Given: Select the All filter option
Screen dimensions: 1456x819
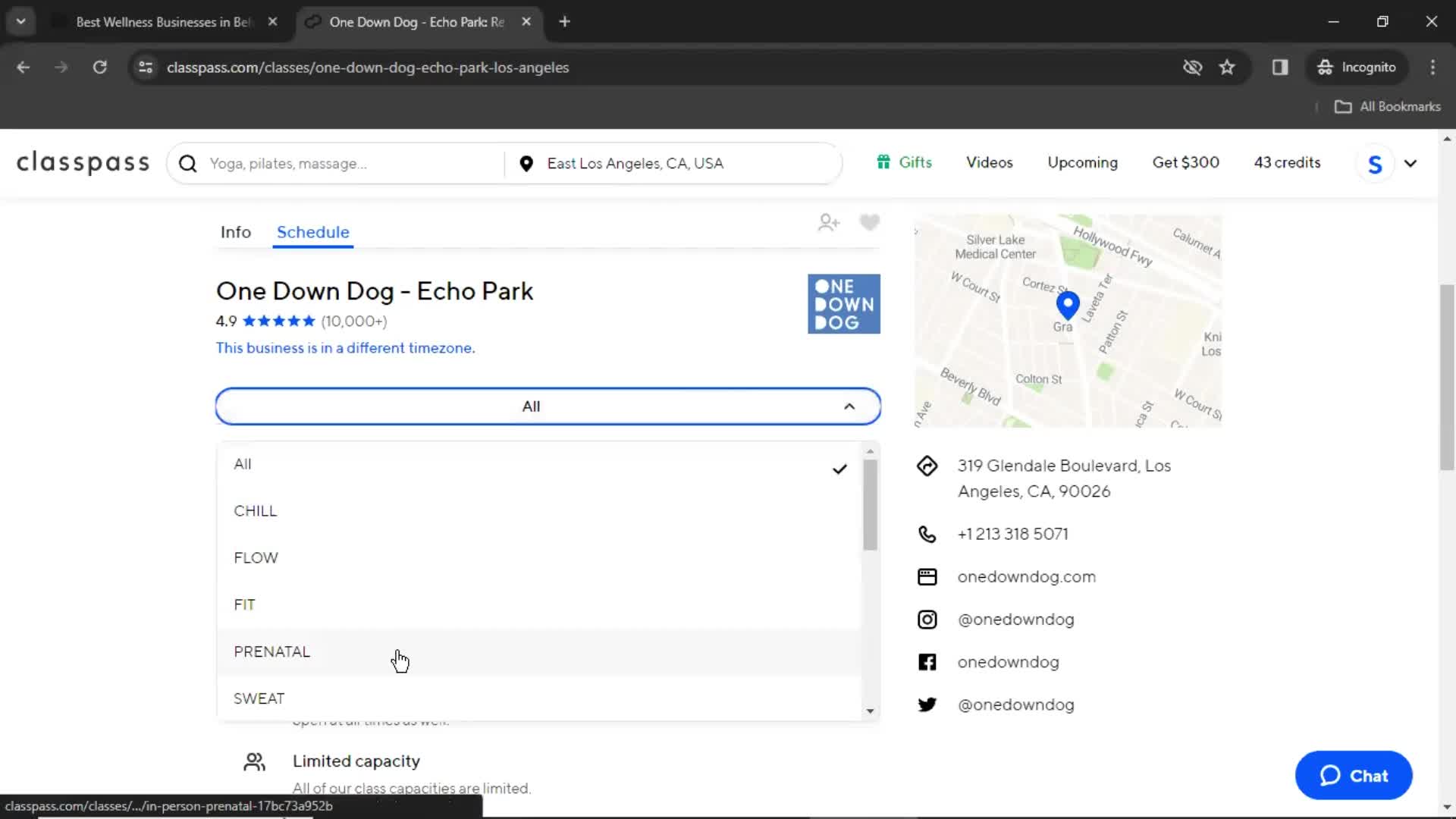Looking at the screenshot, I should tap(242, 463).
